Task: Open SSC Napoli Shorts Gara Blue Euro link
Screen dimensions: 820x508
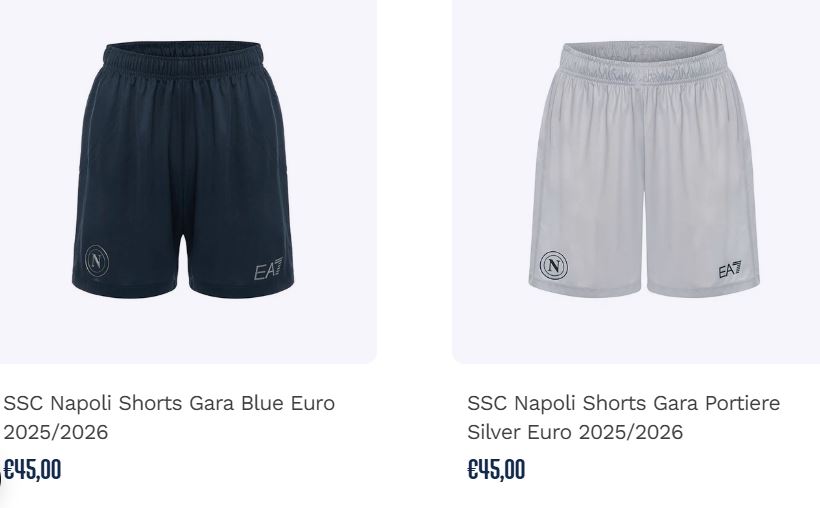Action: [169, 403]
